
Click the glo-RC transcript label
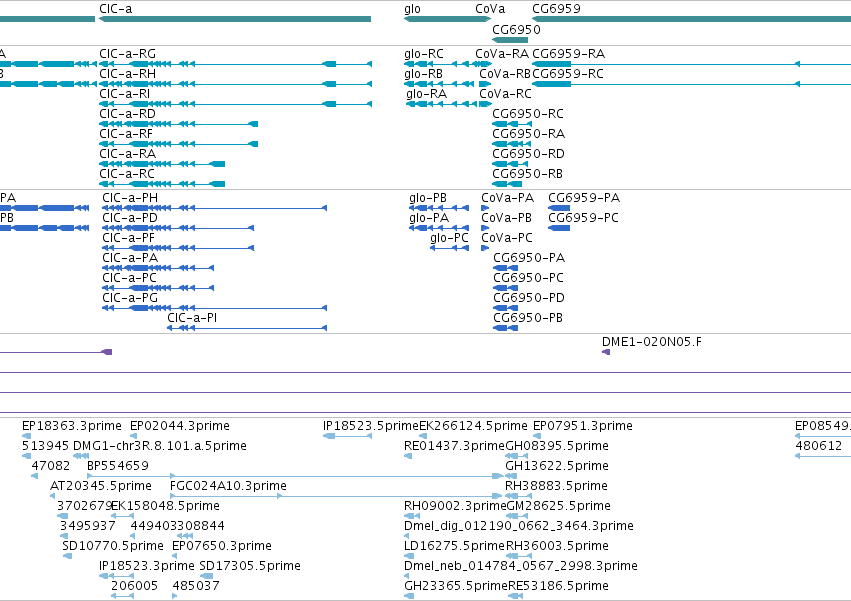(x=424, y=54)
